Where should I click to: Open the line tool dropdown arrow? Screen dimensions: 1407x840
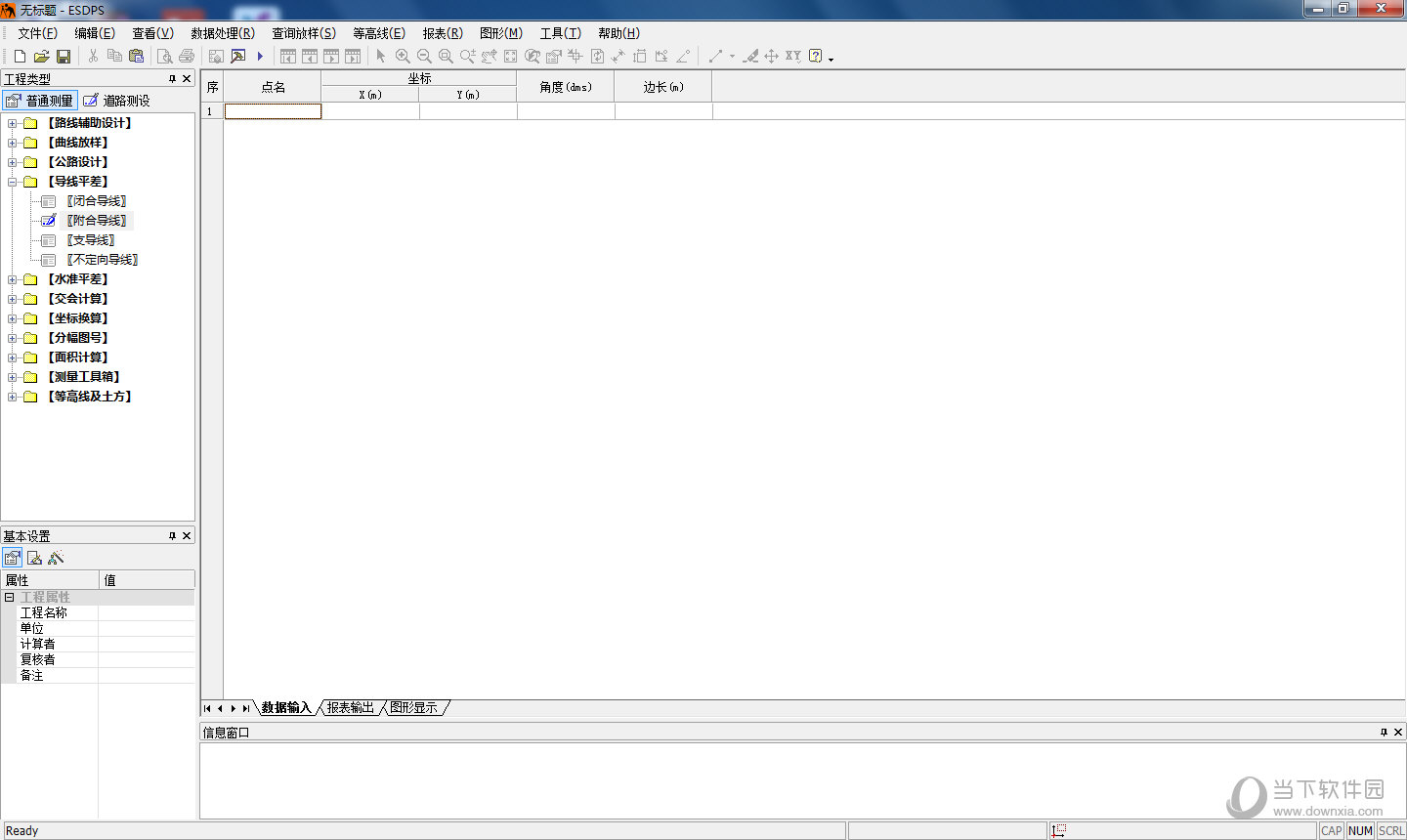click(x=732, y=57)
